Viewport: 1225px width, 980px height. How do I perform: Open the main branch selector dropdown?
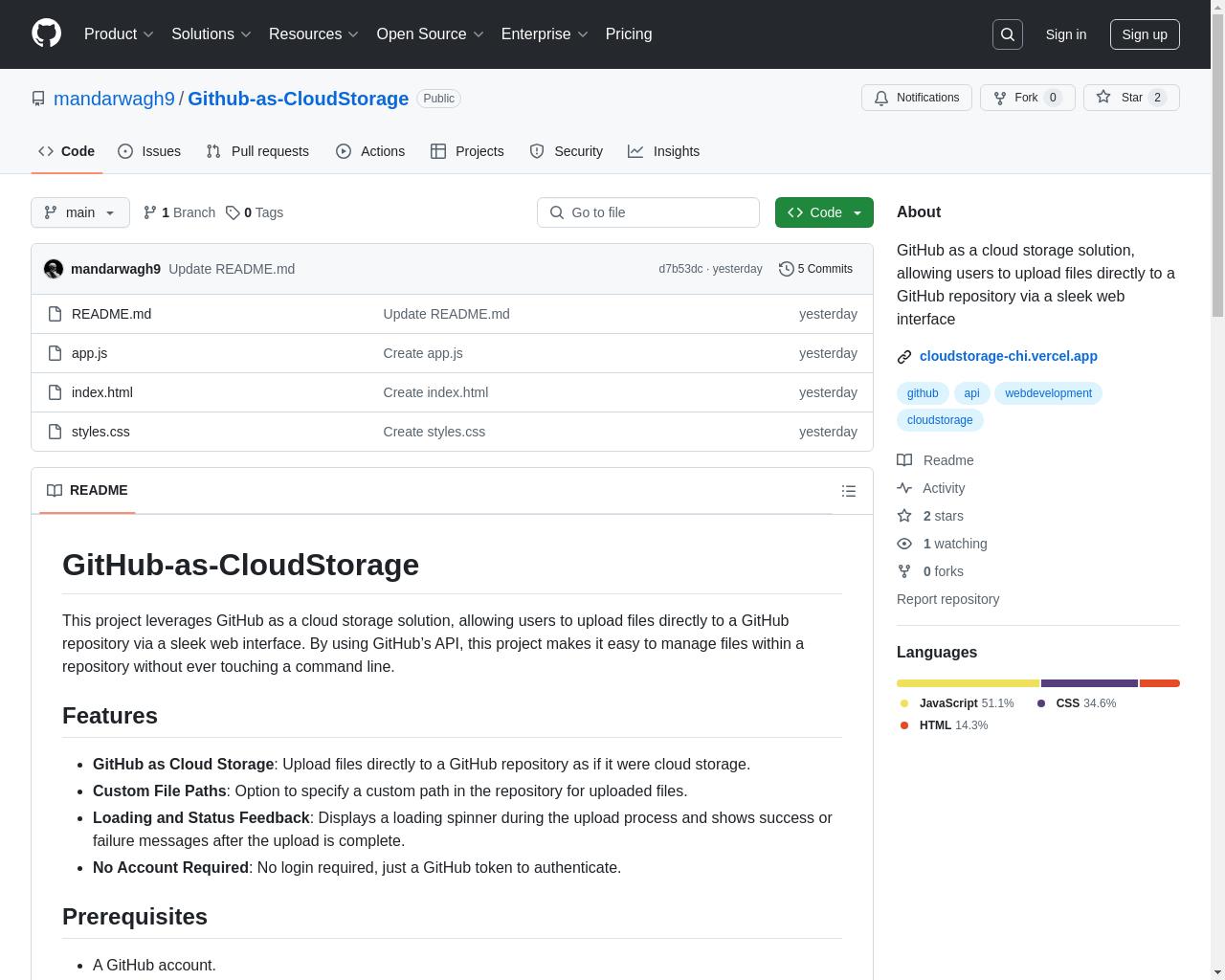coord(80,212)
